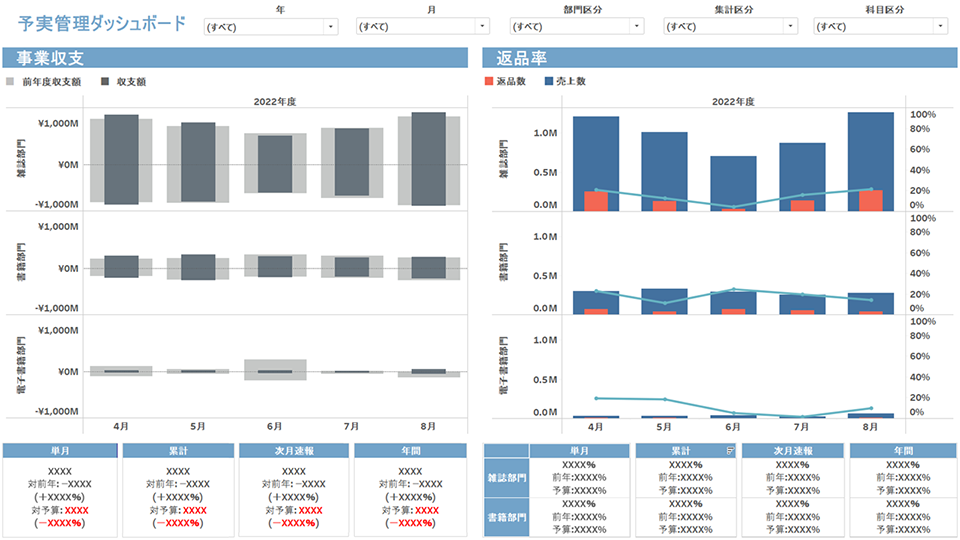Image resolution: width=960 pixels, height=540 pixels.
Task: Select the 年間 card header under 事業収支
Action: pos(411,451)
